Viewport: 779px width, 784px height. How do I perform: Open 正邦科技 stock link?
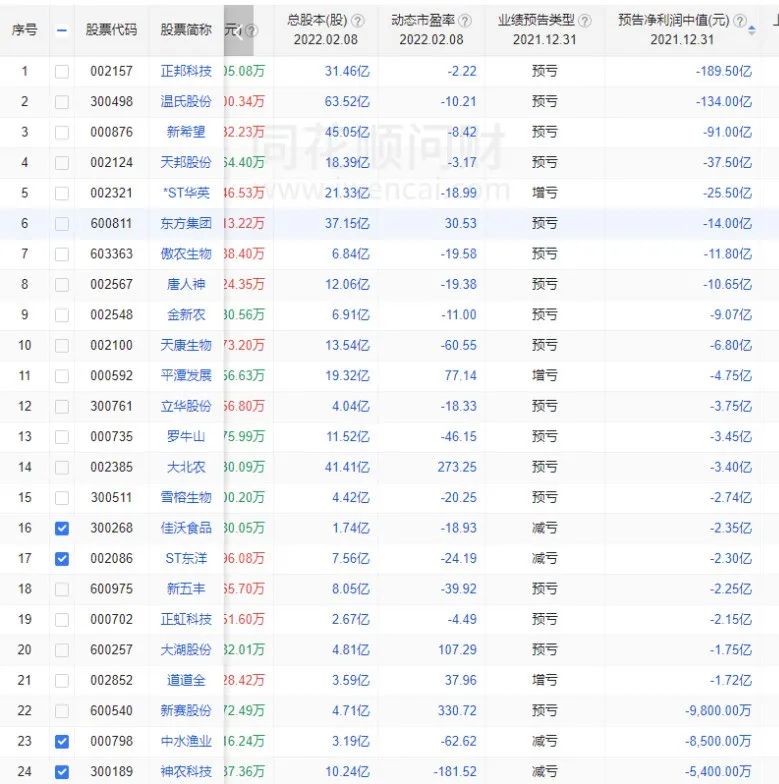(x=186, y=72)
